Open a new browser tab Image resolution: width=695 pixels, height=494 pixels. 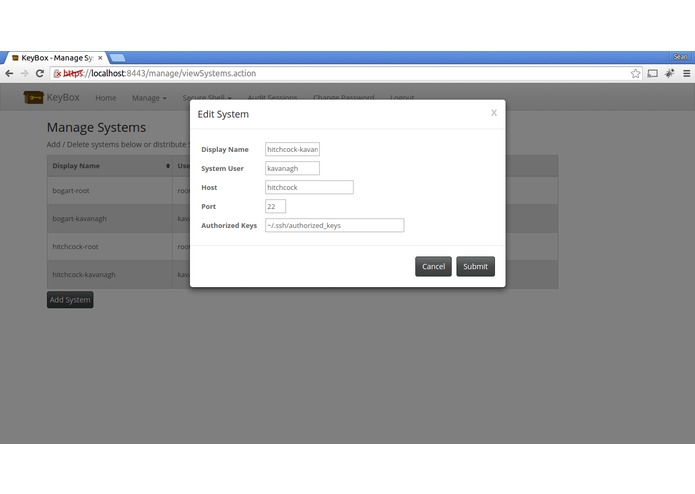(x=117, y=58)
